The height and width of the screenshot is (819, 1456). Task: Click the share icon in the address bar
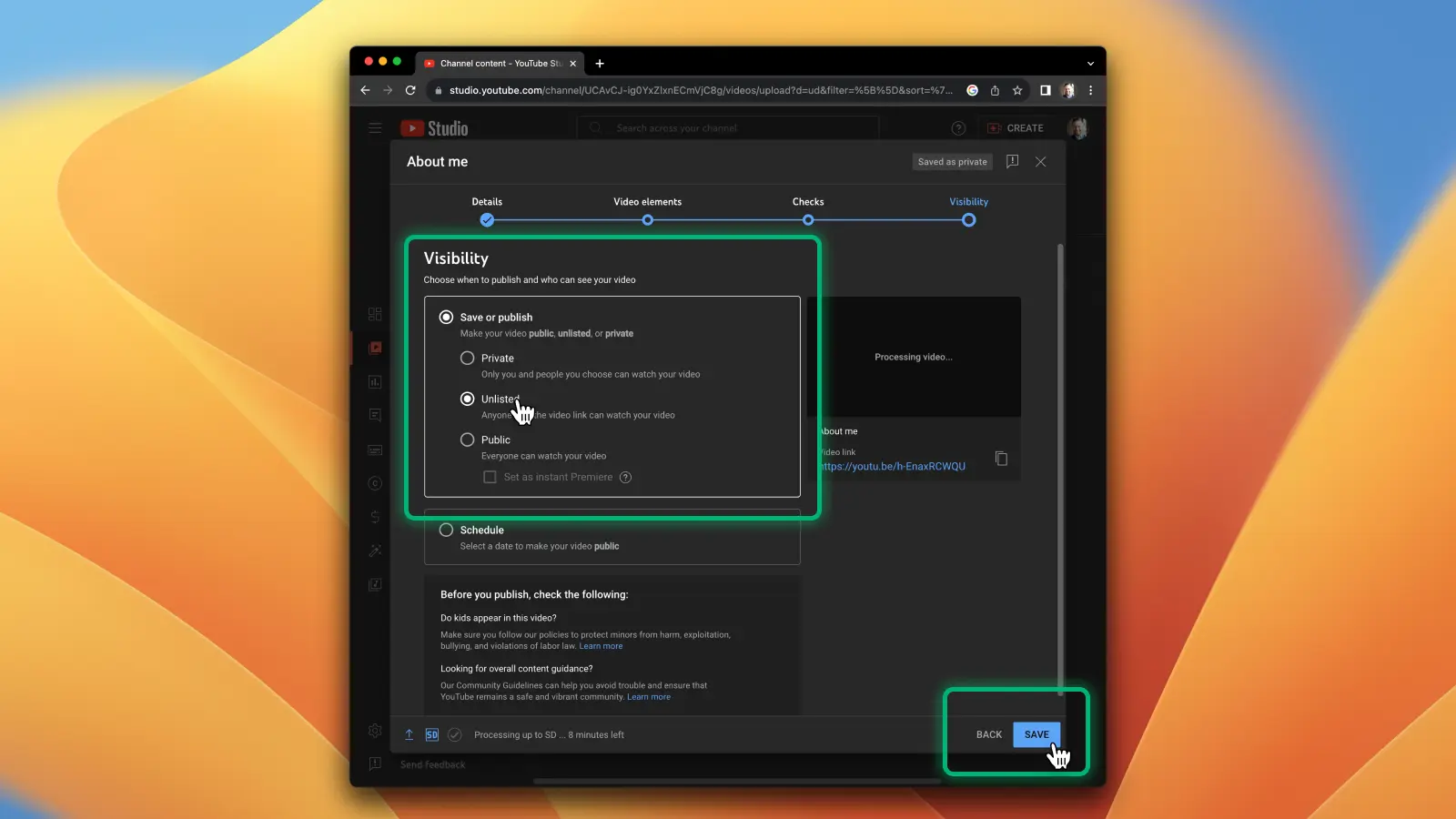[x=995, y=90]
